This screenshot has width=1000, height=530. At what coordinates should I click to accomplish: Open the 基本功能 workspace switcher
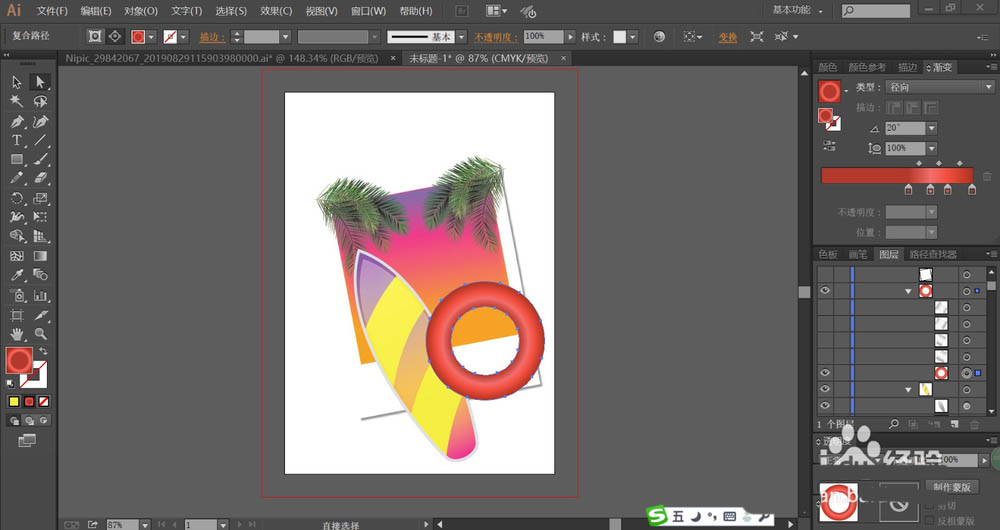(x=797, y=10)
